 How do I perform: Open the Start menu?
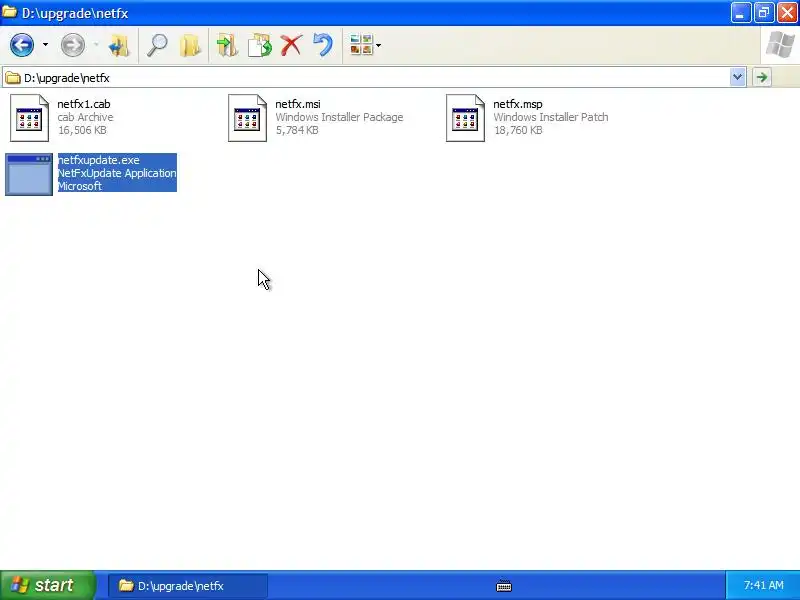[47, 585]
